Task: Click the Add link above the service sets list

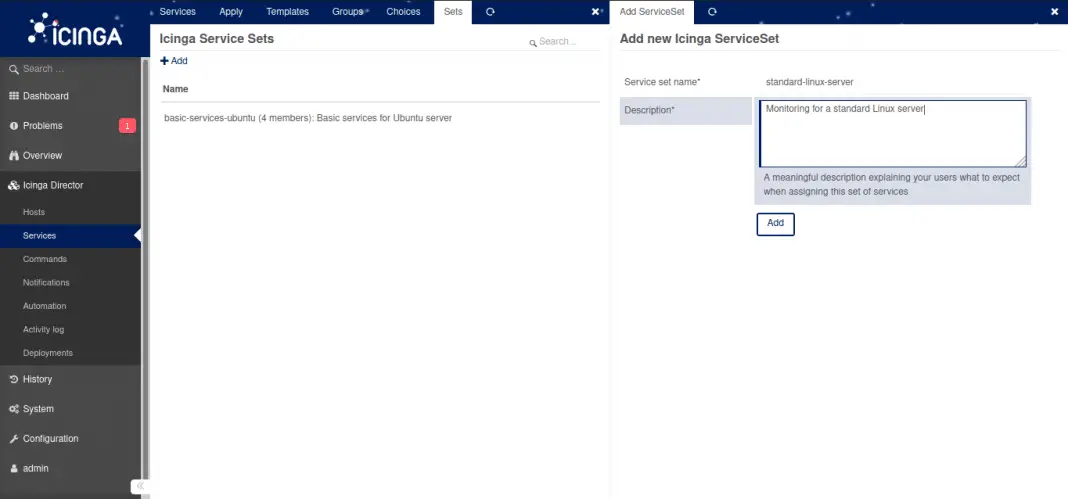Action: (x=174, y=61)
